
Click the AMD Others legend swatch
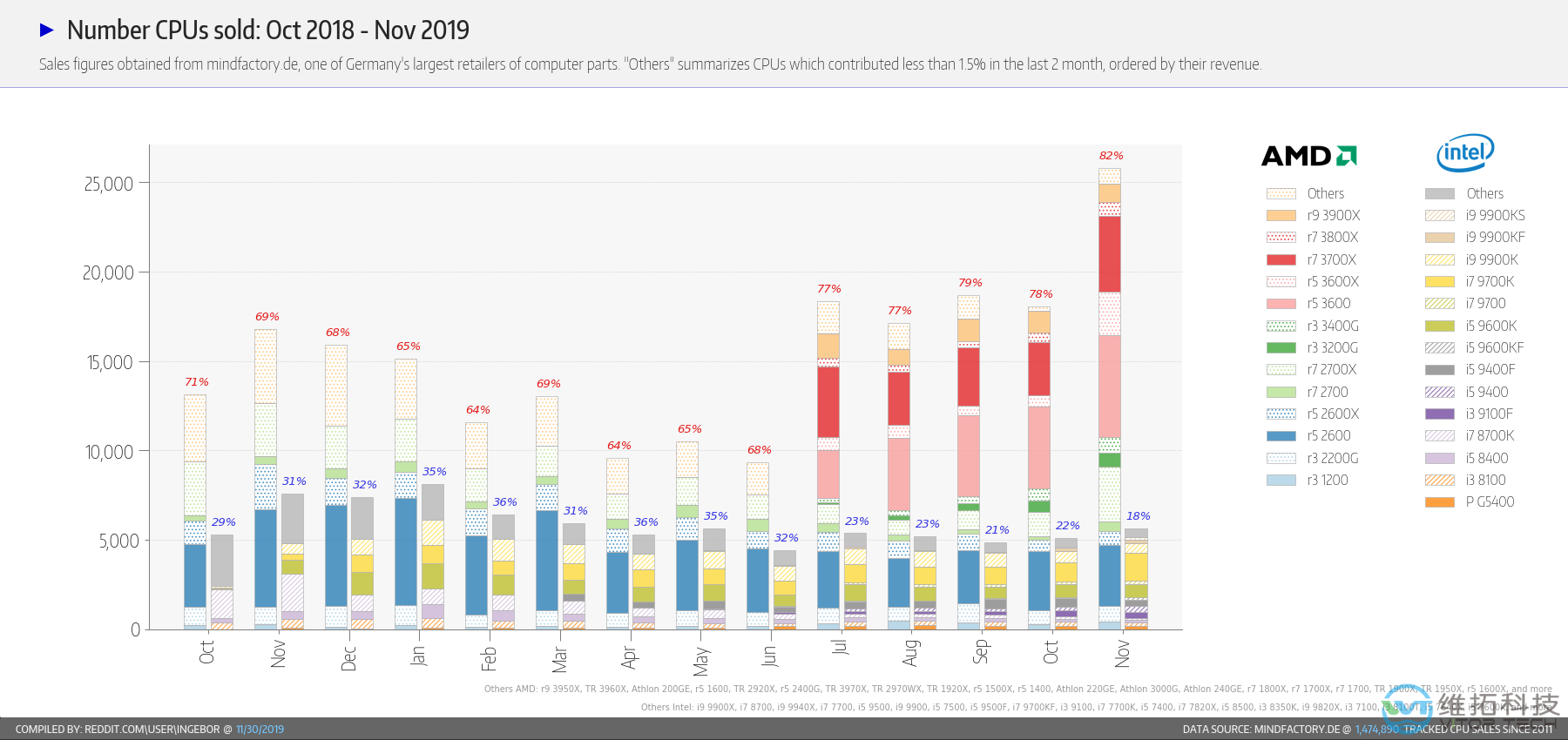1281,193
